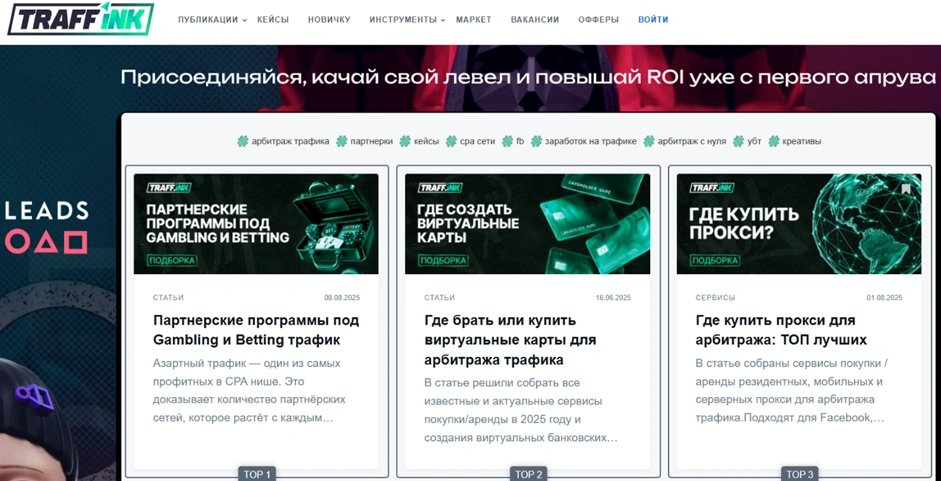Click the virtual cards article banner image
This screenshot has height=481, width=941.
point(527,224)
